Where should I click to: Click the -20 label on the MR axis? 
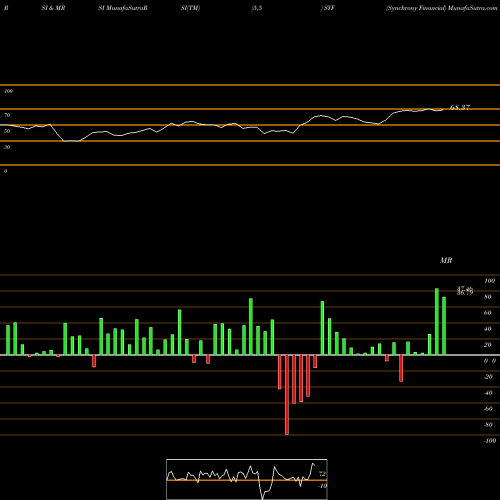(488, 377)
